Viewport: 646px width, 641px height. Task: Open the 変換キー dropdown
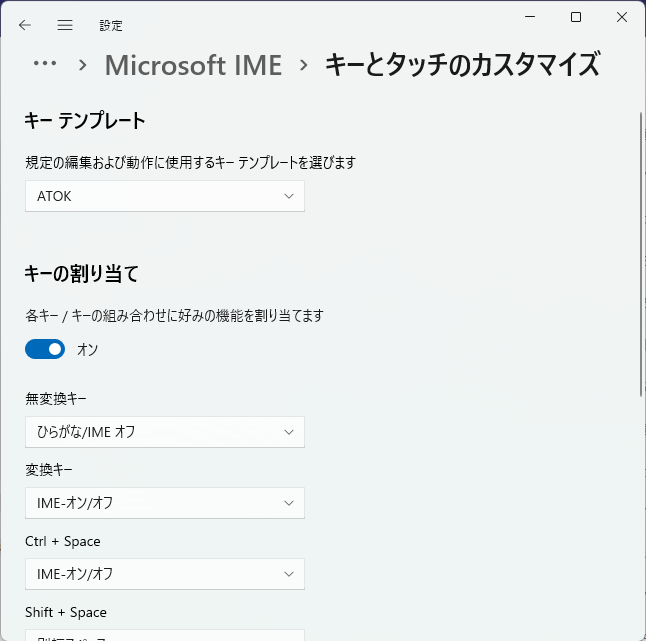click(165, 503)
